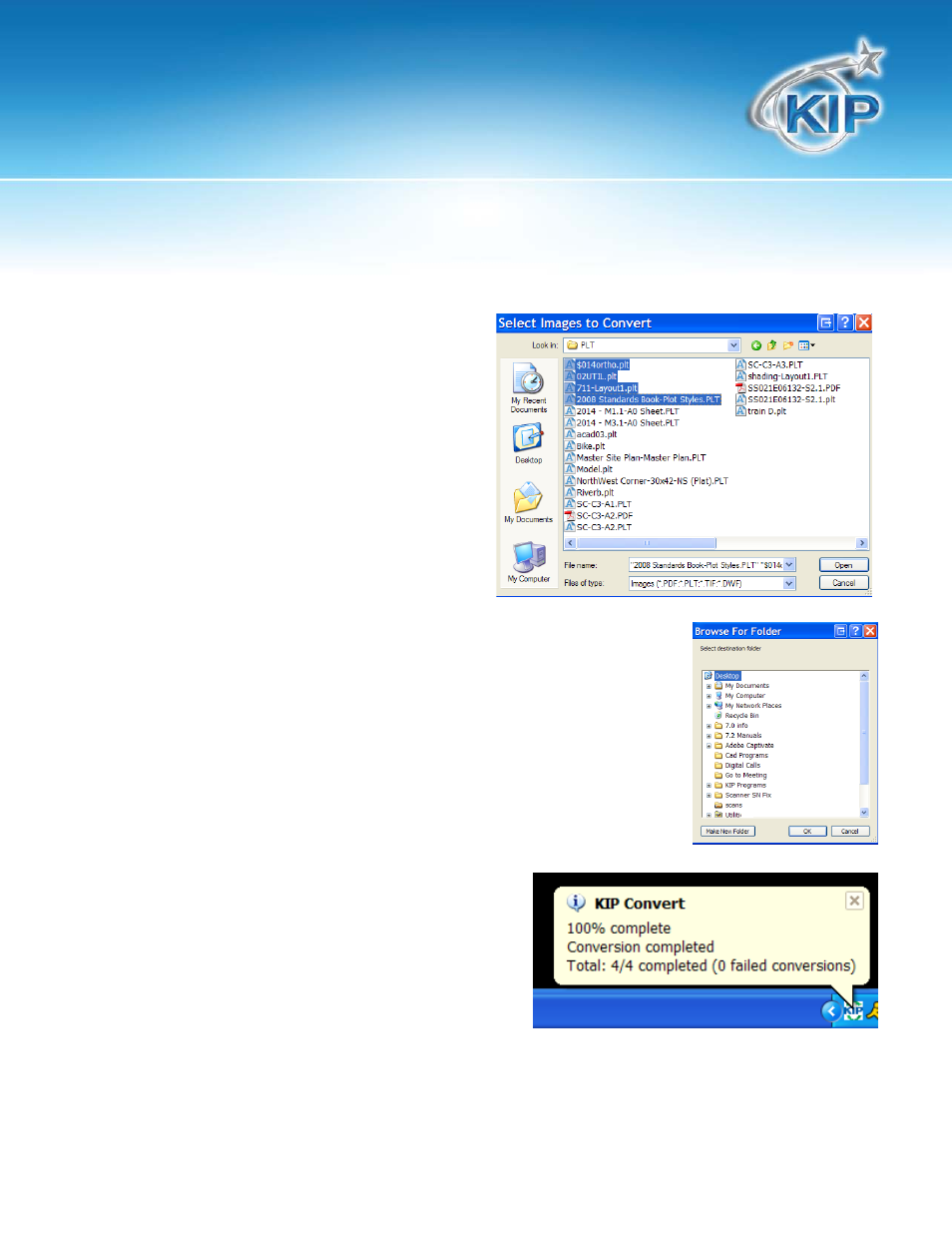Expand the Scanner SN Fix folder
This screenshot has height=1233, width=952.
pos(709,796)
